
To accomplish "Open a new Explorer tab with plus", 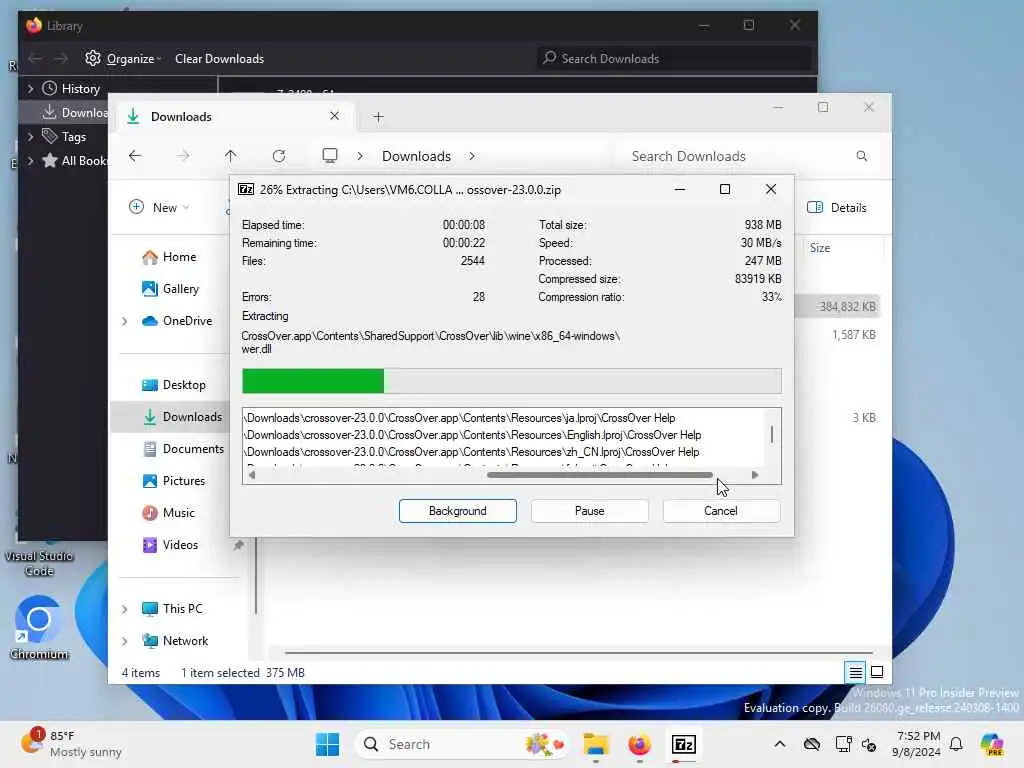I will tap(378, 117).
